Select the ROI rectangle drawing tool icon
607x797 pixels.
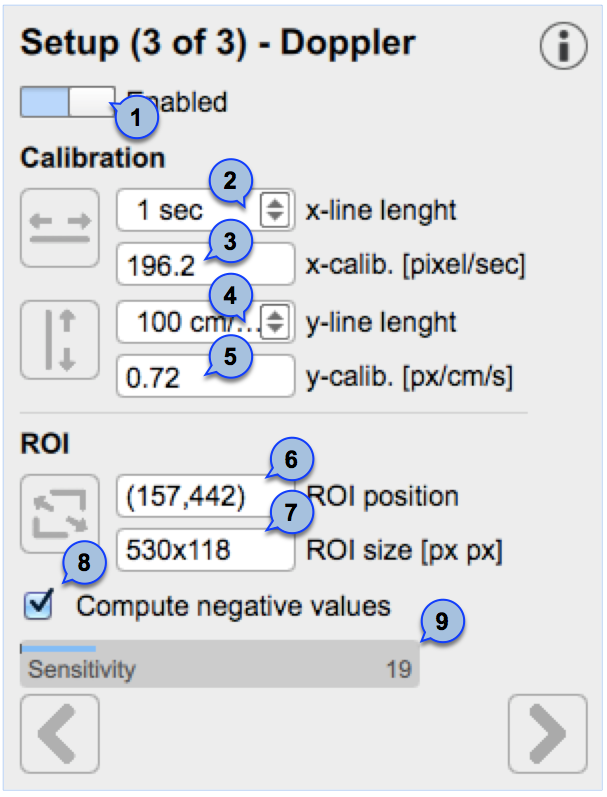coord(60,513)
